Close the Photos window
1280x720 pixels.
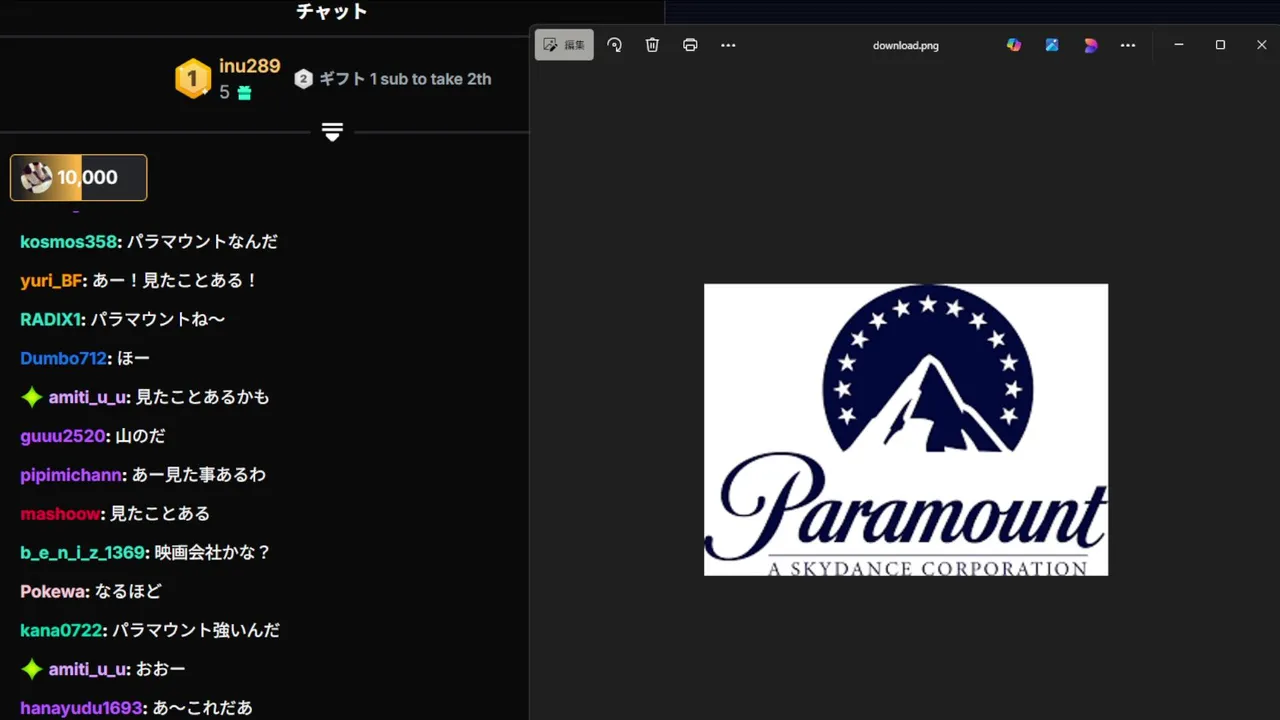tap(1261, 45)
